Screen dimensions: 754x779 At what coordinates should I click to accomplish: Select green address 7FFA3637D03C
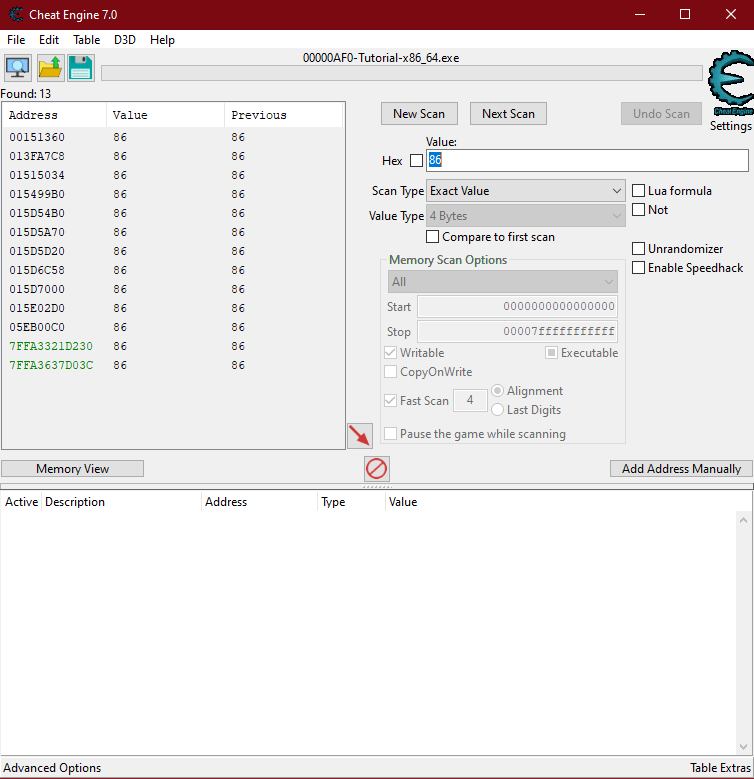(51, 365)
